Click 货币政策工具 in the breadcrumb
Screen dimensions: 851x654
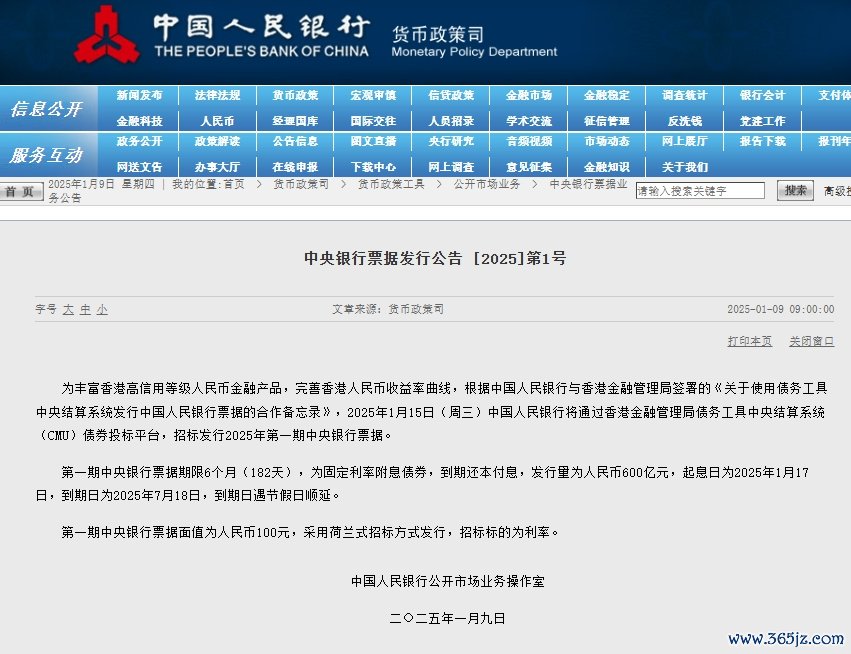click(391, 185)
